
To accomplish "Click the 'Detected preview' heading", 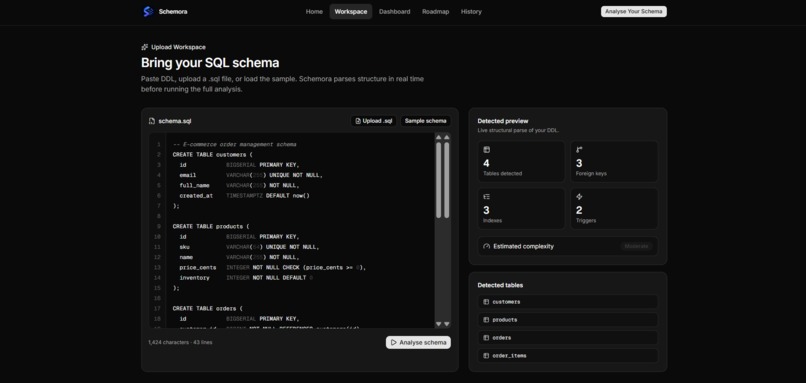I will pos(503,121).
